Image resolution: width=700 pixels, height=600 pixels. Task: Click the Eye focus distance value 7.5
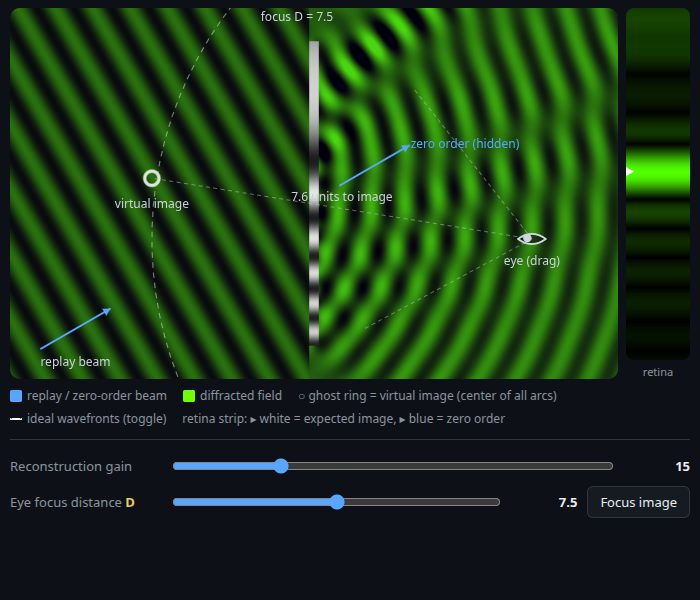pos(568,503)
